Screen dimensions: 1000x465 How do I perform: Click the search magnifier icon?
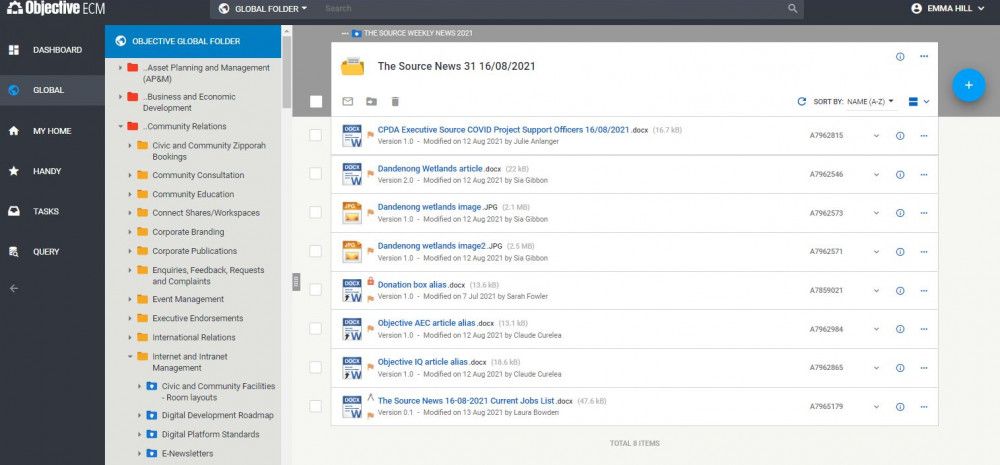(x=793, y=9)
